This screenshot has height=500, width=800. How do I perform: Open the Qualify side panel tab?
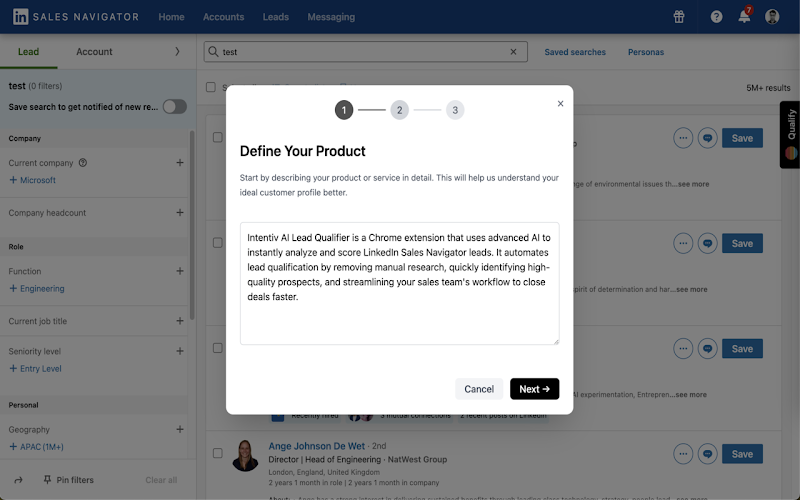[x=790, y=135]
